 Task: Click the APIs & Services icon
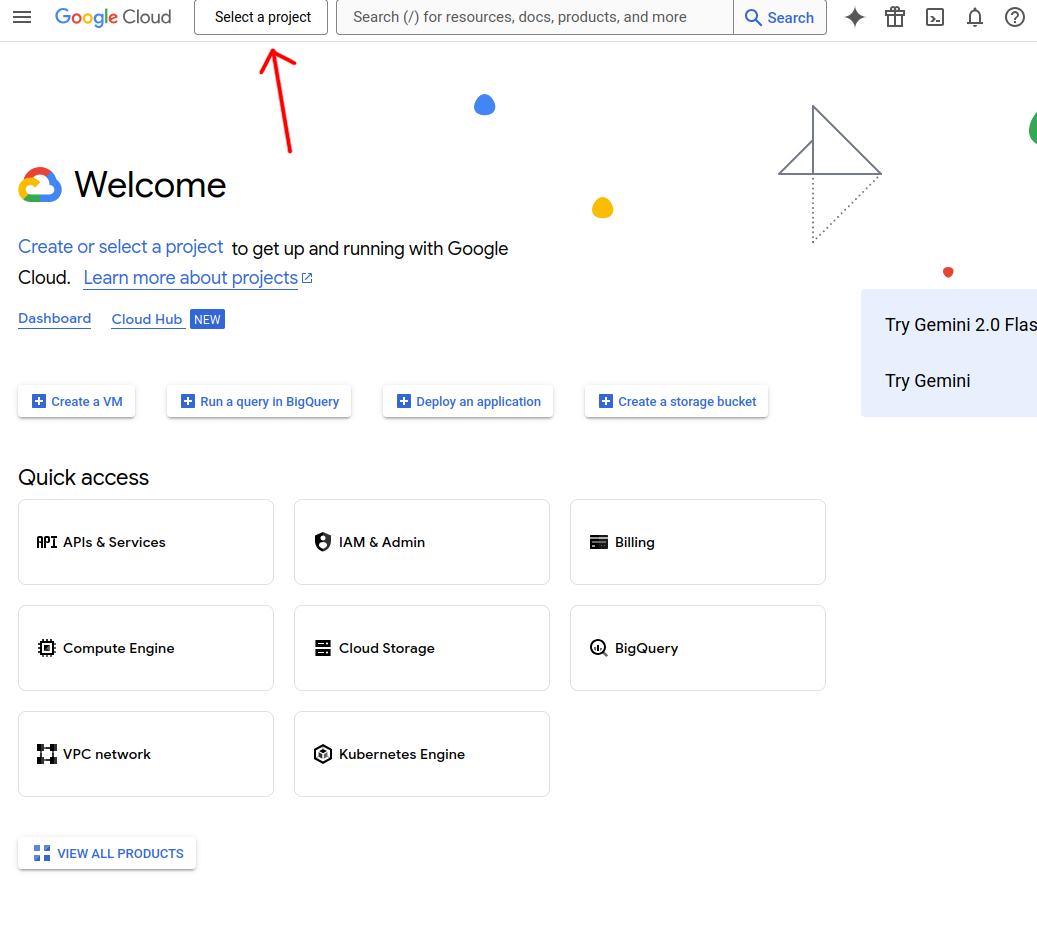46,542
